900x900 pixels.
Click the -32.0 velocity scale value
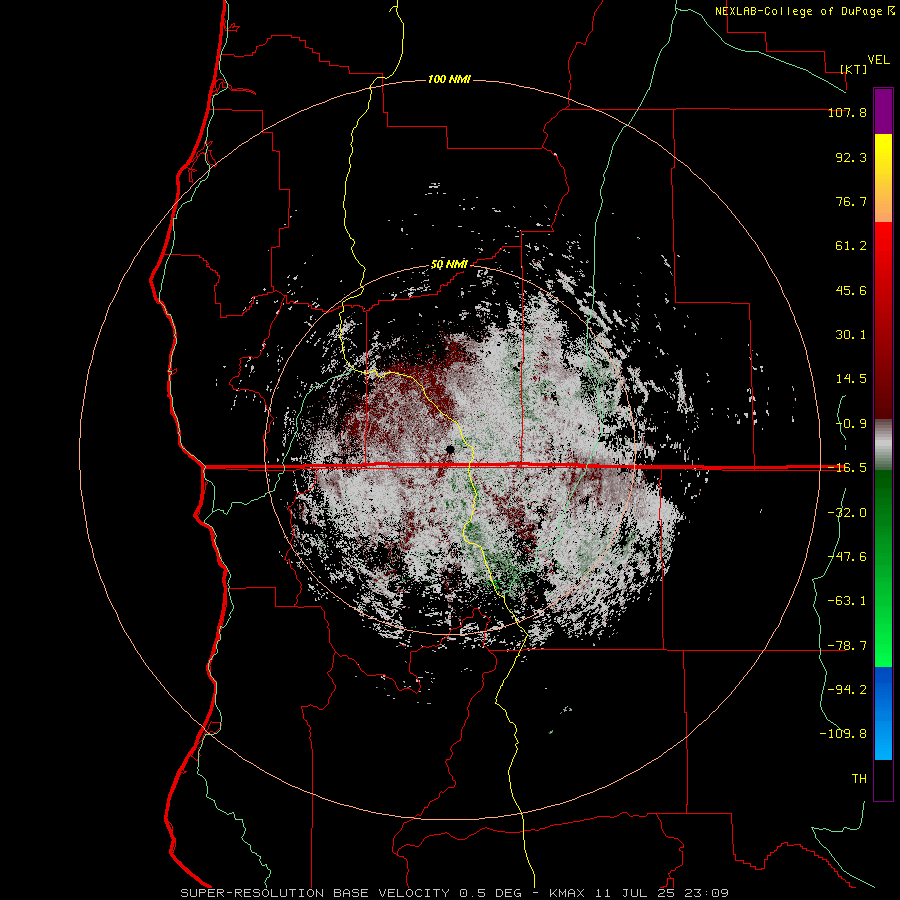[x=847, y=513]
